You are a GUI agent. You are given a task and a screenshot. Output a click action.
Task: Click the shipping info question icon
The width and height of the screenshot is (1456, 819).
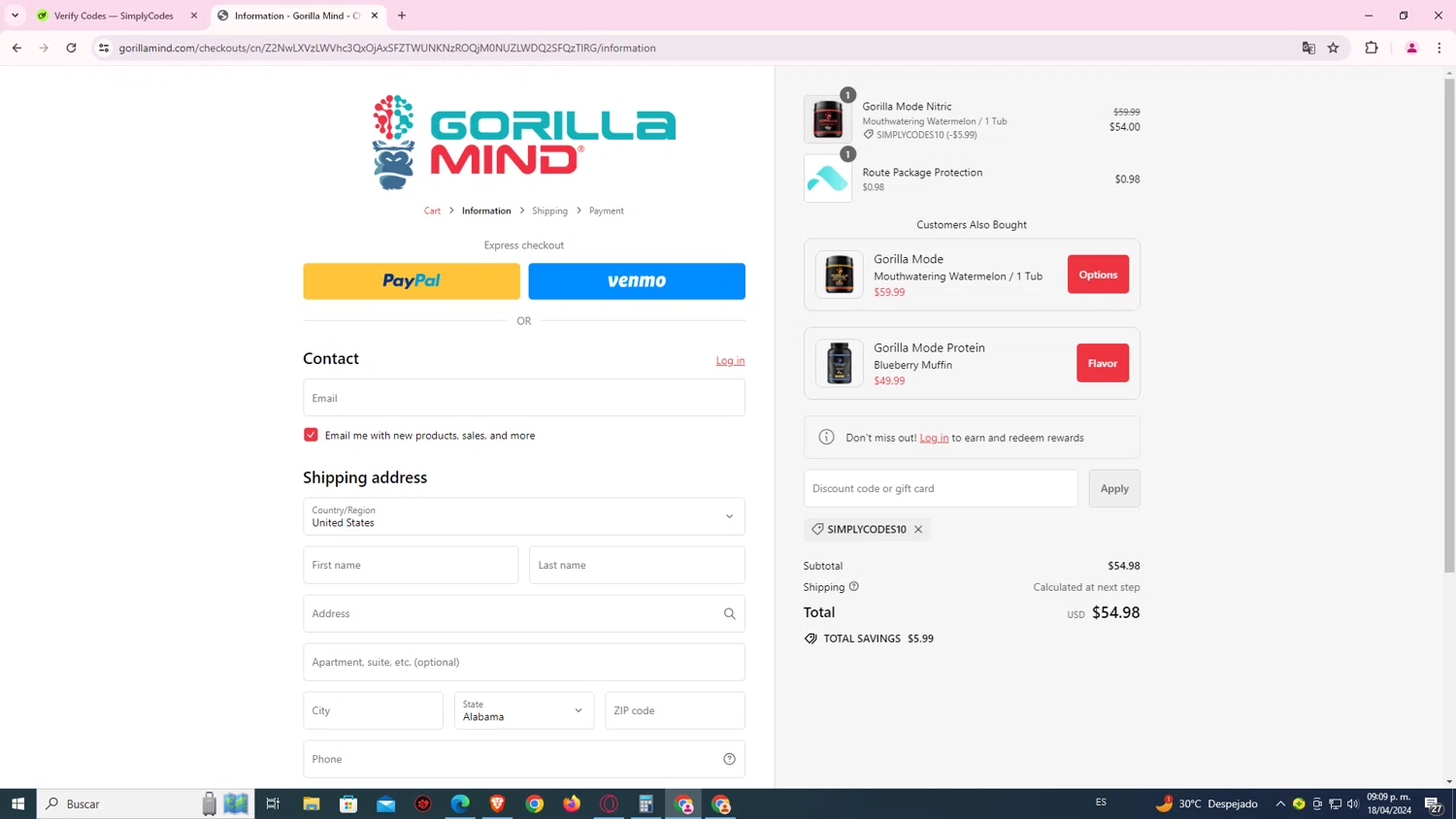point(854,586)
